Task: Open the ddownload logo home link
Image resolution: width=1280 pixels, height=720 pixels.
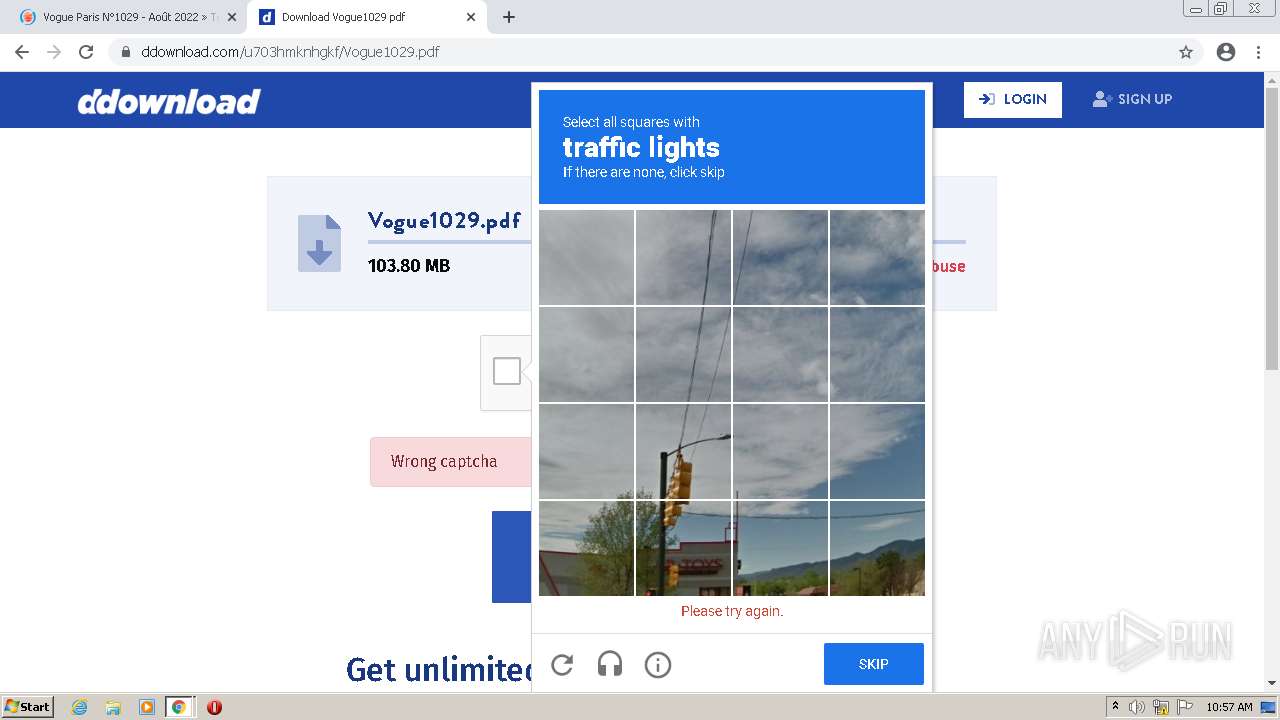Action: (169, 101)
